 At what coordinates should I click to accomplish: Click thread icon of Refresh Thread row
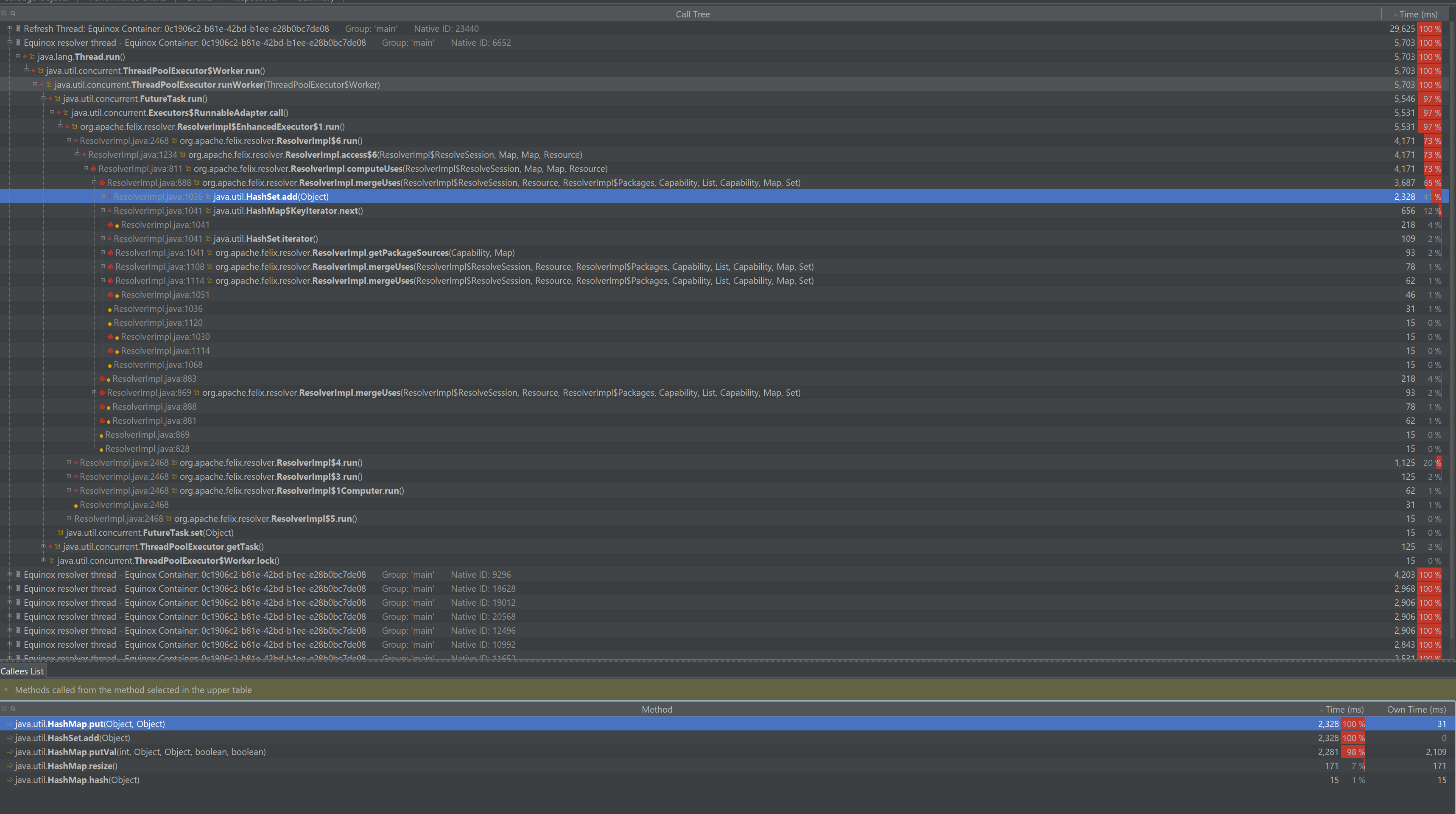pyautogui.click(x=18, y=29)
